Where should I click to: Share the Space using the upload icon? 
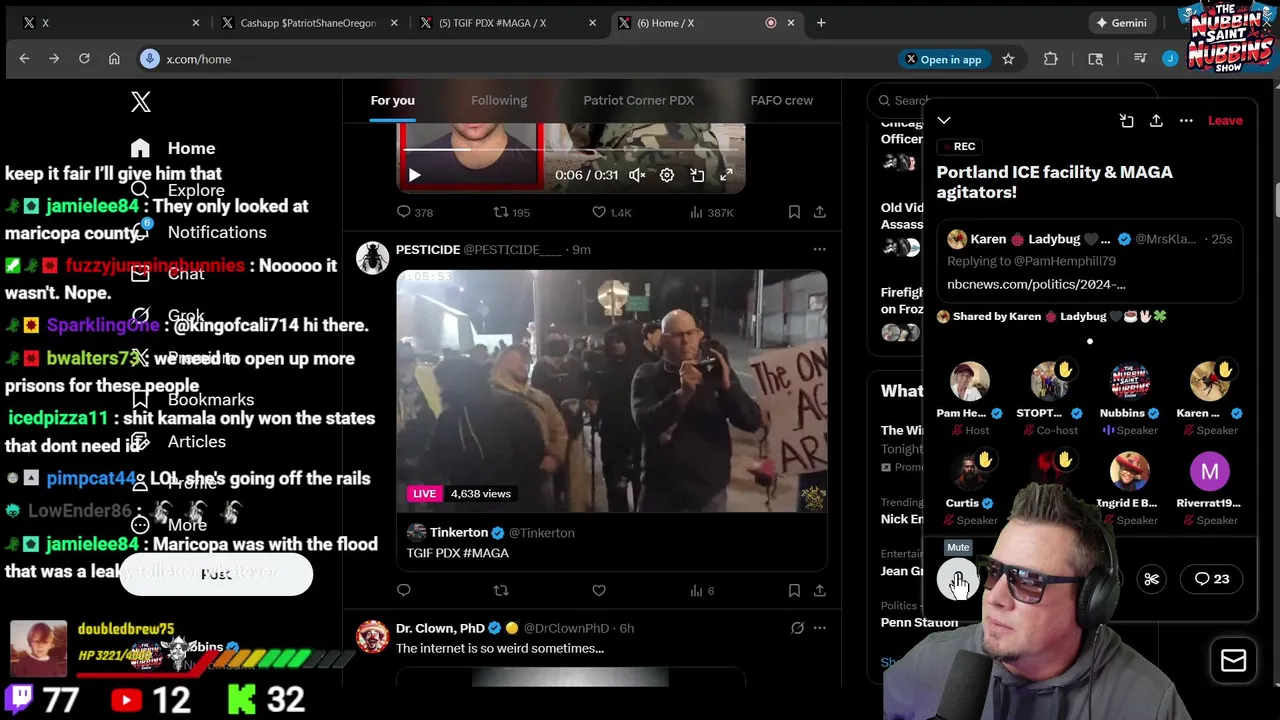point(1156,120)
